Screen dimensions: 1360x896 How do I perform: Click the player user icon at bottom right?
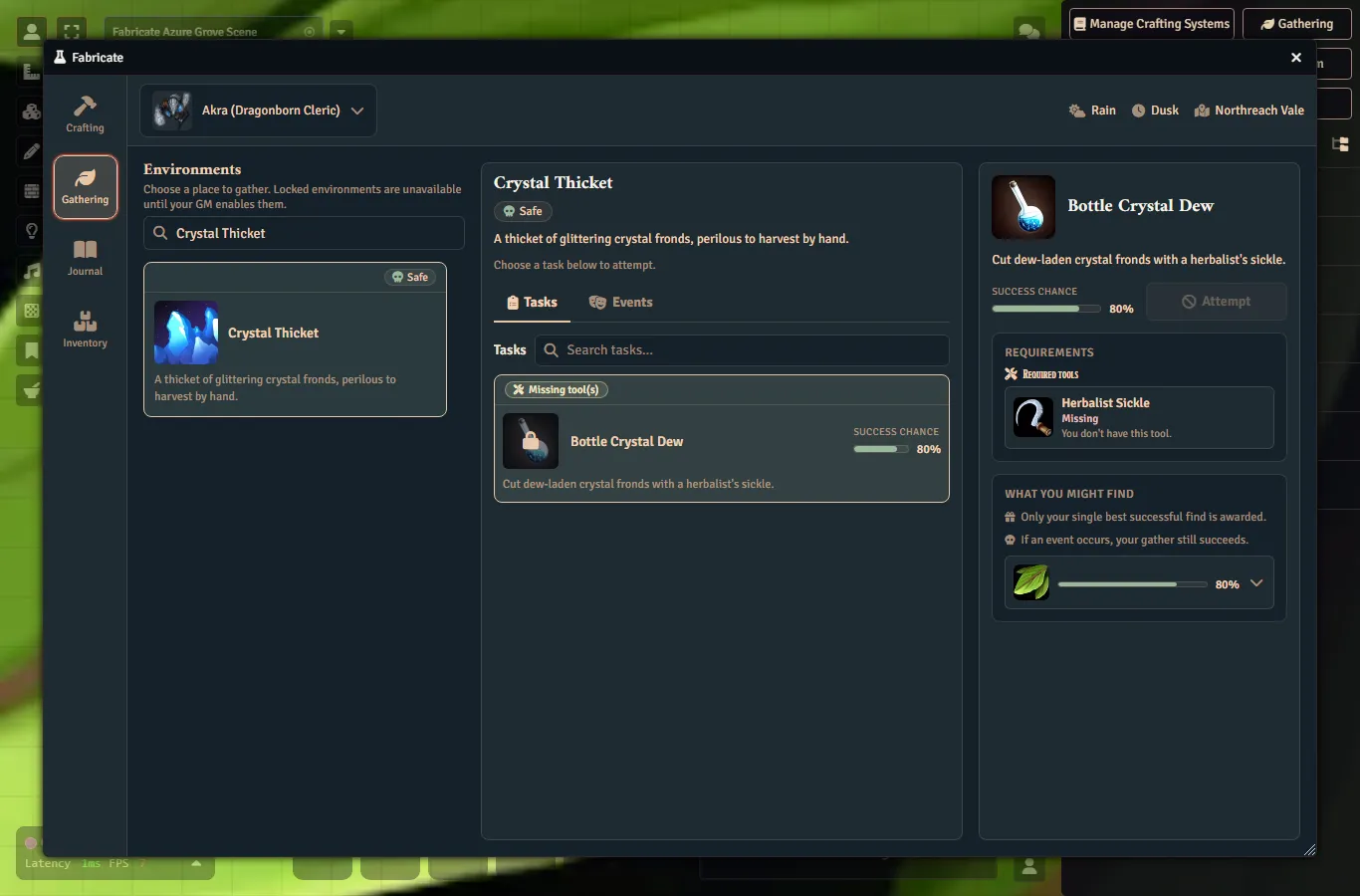[1029, 868]
